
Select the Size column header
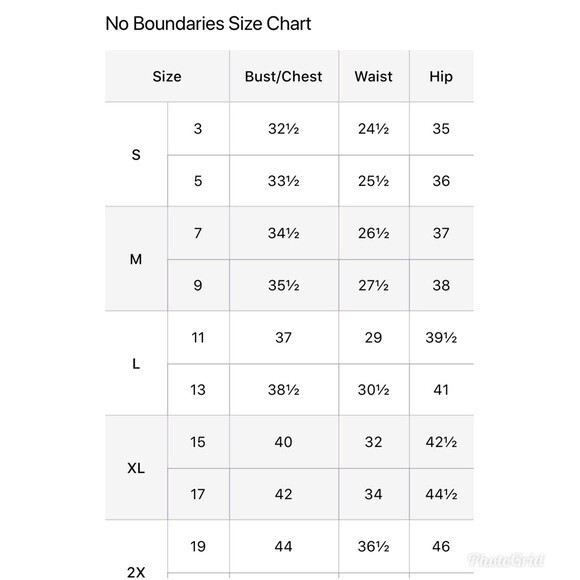[x=167, y=77]
